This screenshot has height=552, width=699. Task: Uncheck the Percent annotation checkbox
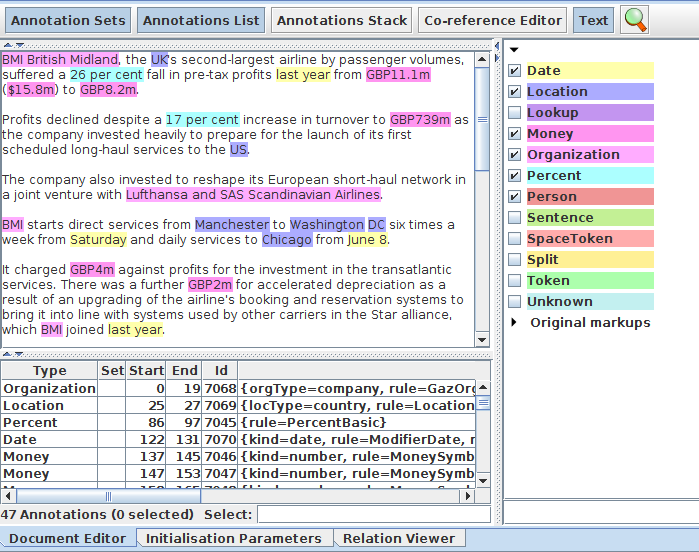pyautogui.click(x=514, y=175)
